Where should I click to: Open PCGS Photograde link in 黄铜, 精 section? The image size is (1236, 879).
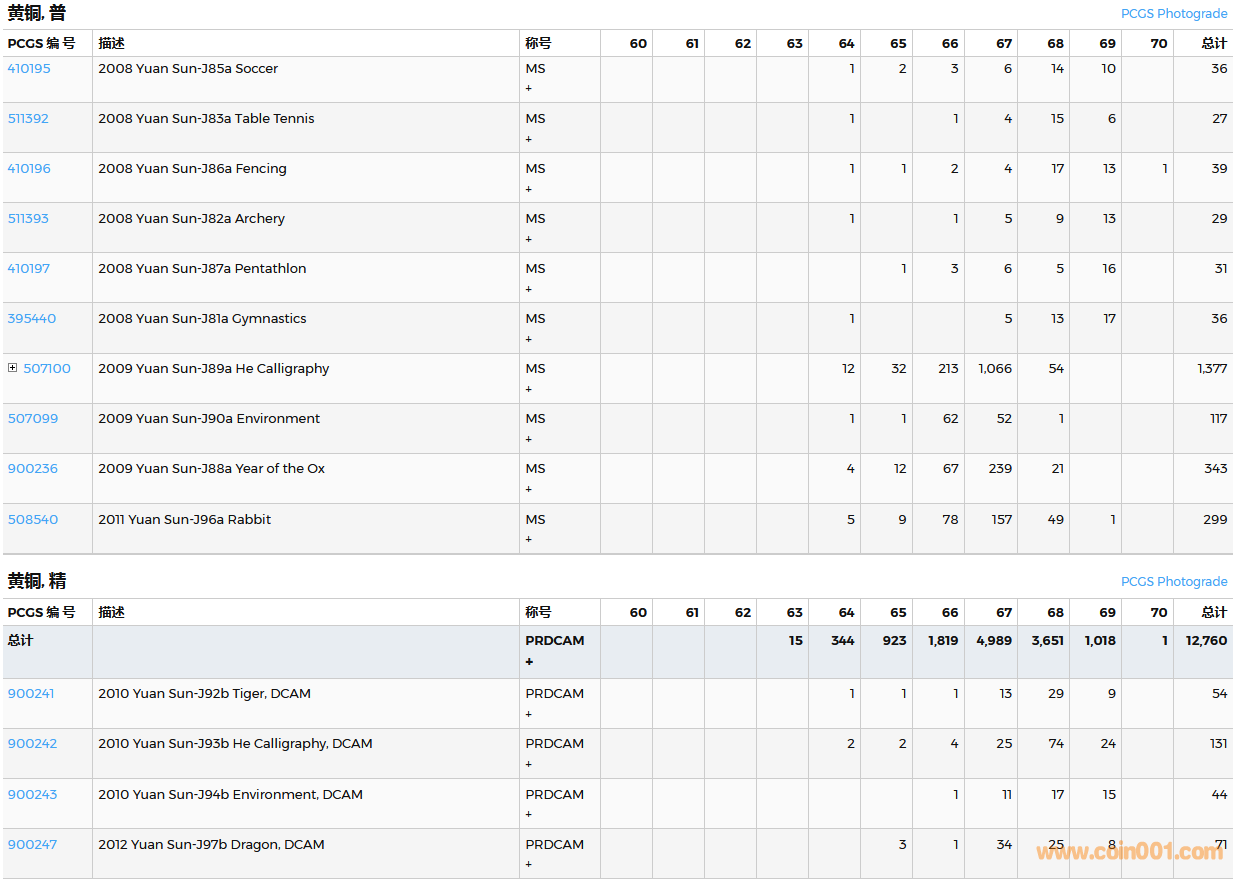pos(1173,582)
